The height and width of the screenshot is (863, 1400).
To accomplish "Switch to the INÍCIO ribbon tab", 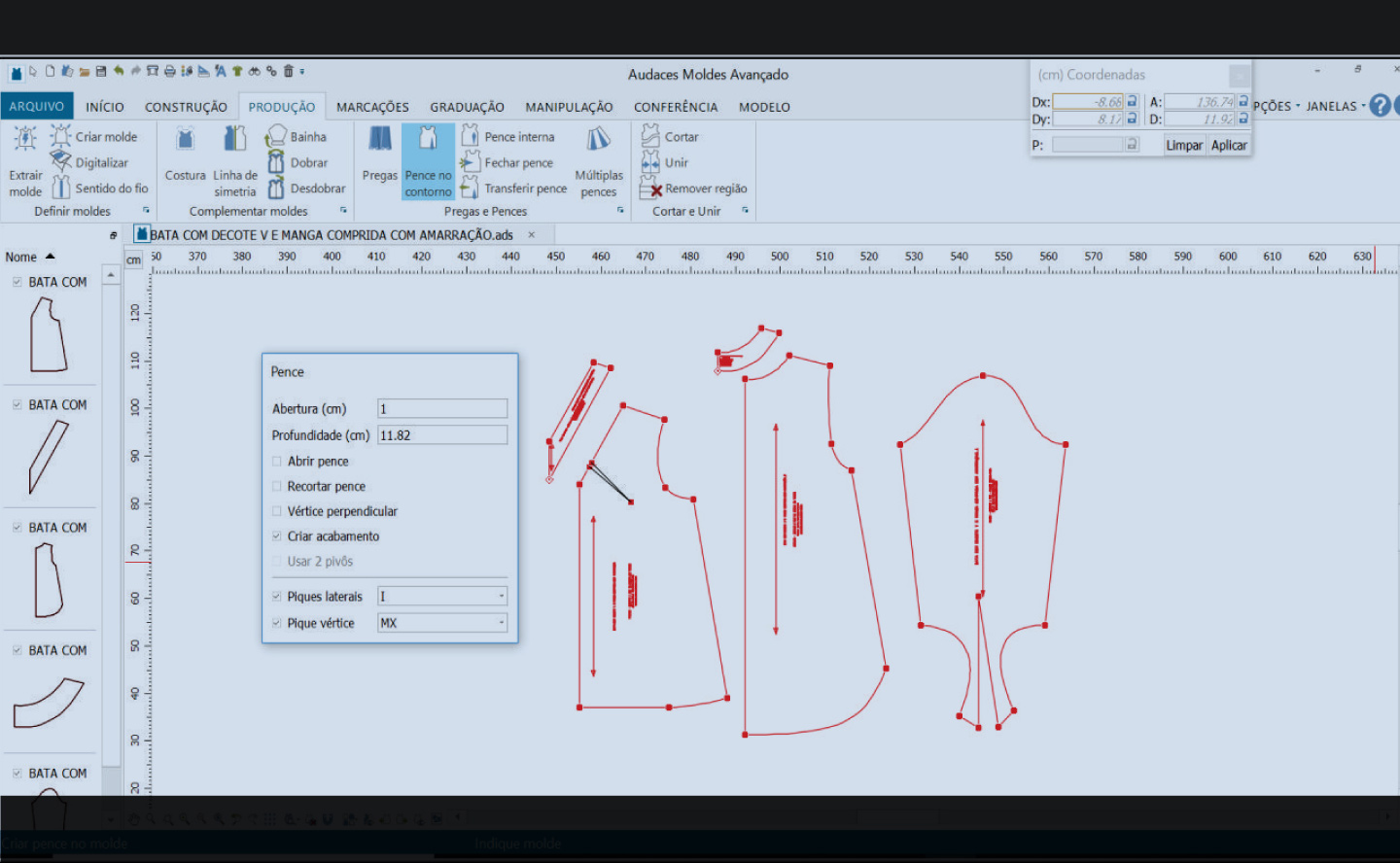I will click(105, 107).
